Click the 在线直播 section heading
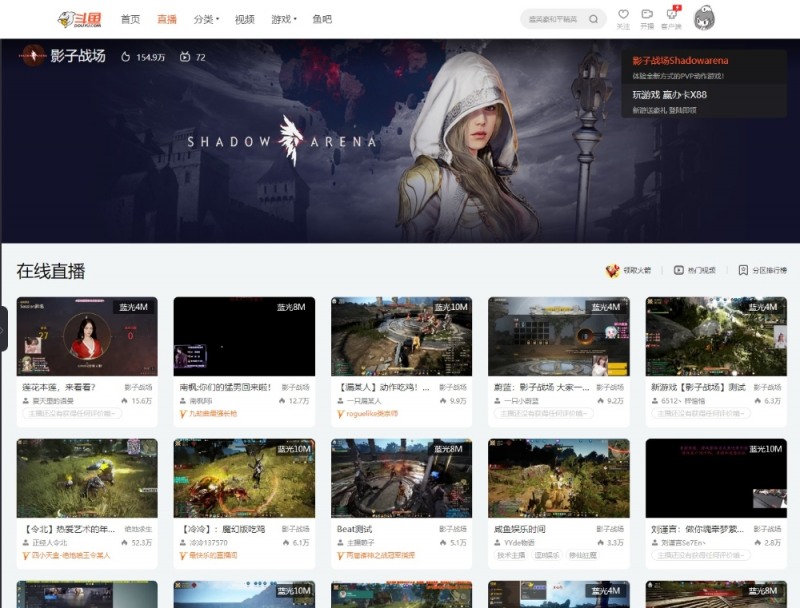Screen dimensions: 800x608 [x=51, y=271]
